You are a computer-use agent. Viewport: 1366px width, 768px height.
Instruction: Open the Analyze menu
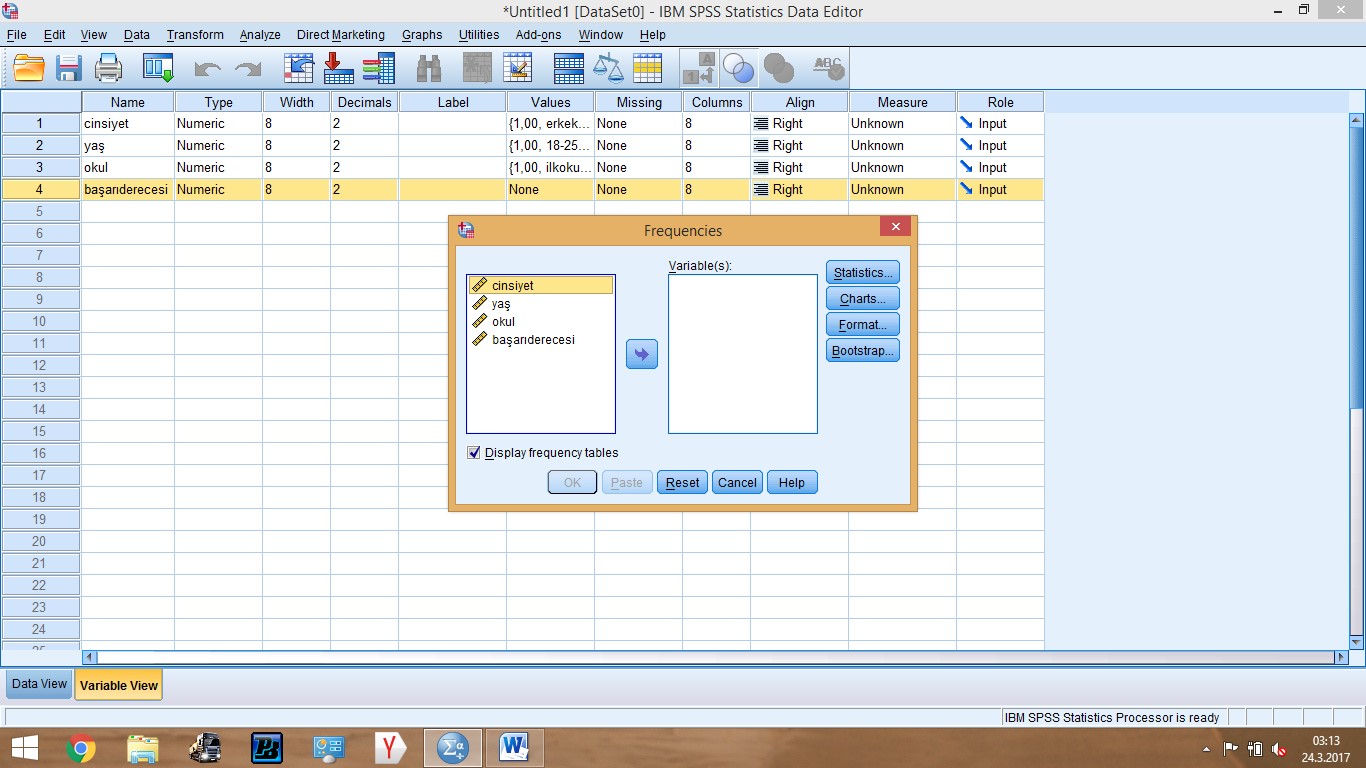click(260, 34)
